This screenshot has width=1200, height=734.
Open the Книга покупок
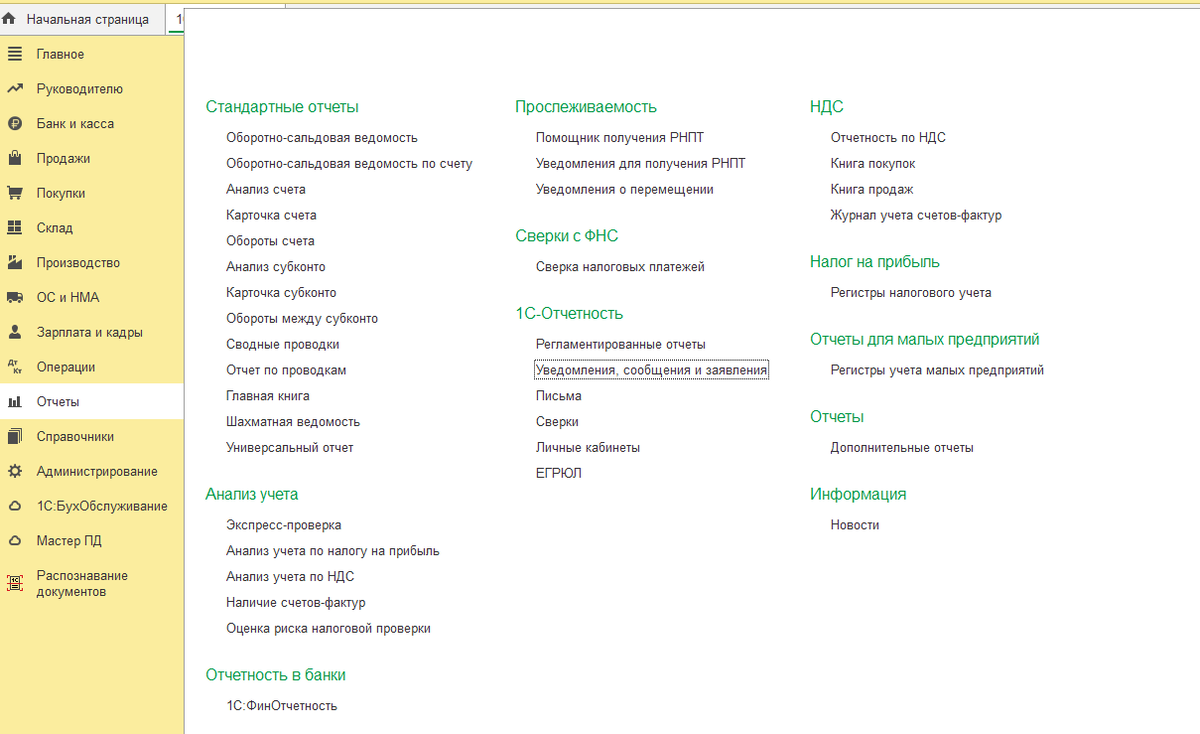(873, 163)
